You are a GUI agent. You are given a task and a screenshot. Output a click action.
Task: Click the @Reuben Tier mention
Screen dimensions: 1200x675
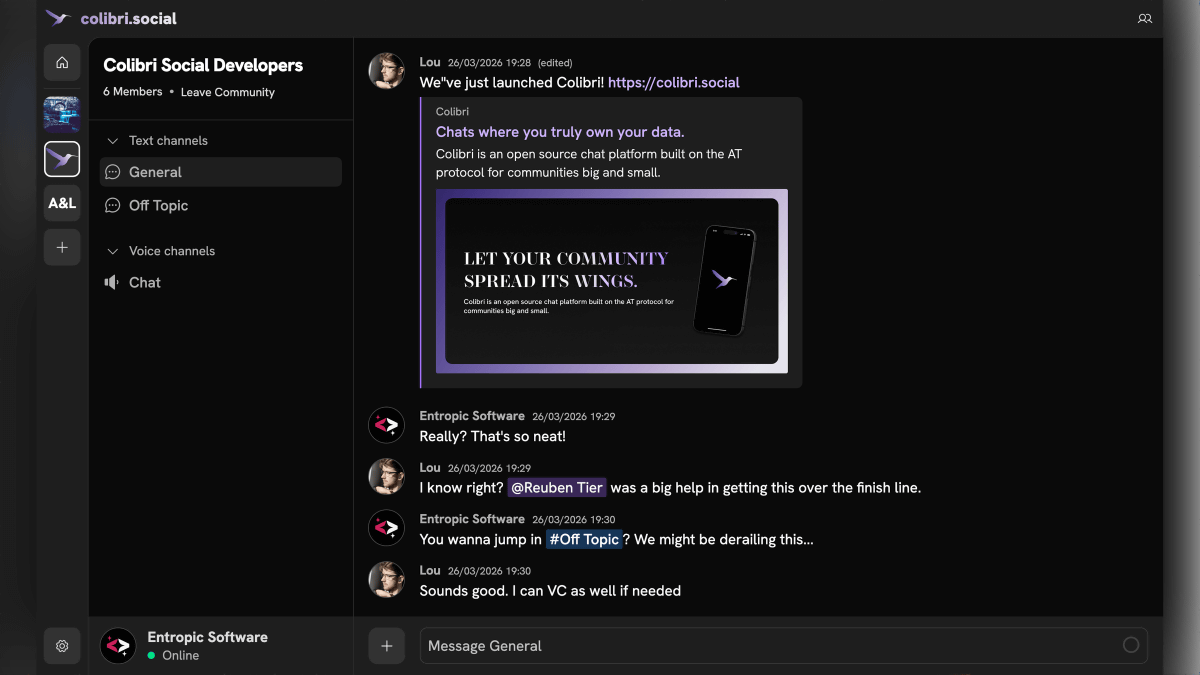(557, 488)
